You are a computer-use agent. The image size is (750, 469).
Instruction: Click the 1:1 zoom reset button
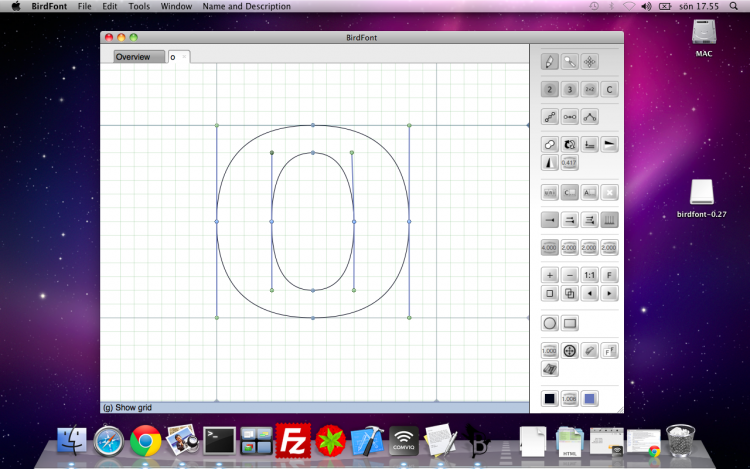pyautogui.click(x=590, y=275)
